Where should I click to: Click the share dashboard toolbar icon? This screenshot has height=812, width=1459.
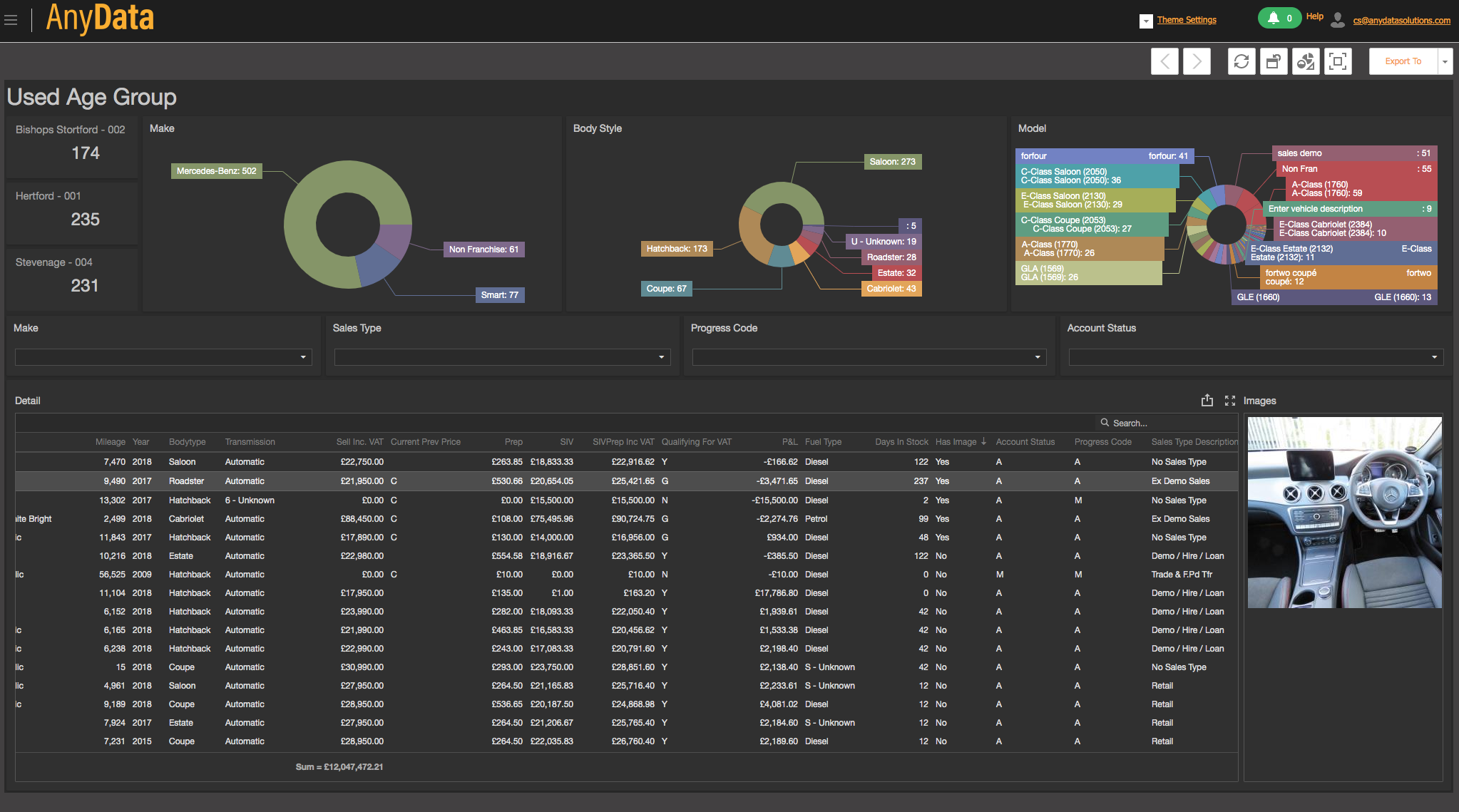(x=1274, y=61)
